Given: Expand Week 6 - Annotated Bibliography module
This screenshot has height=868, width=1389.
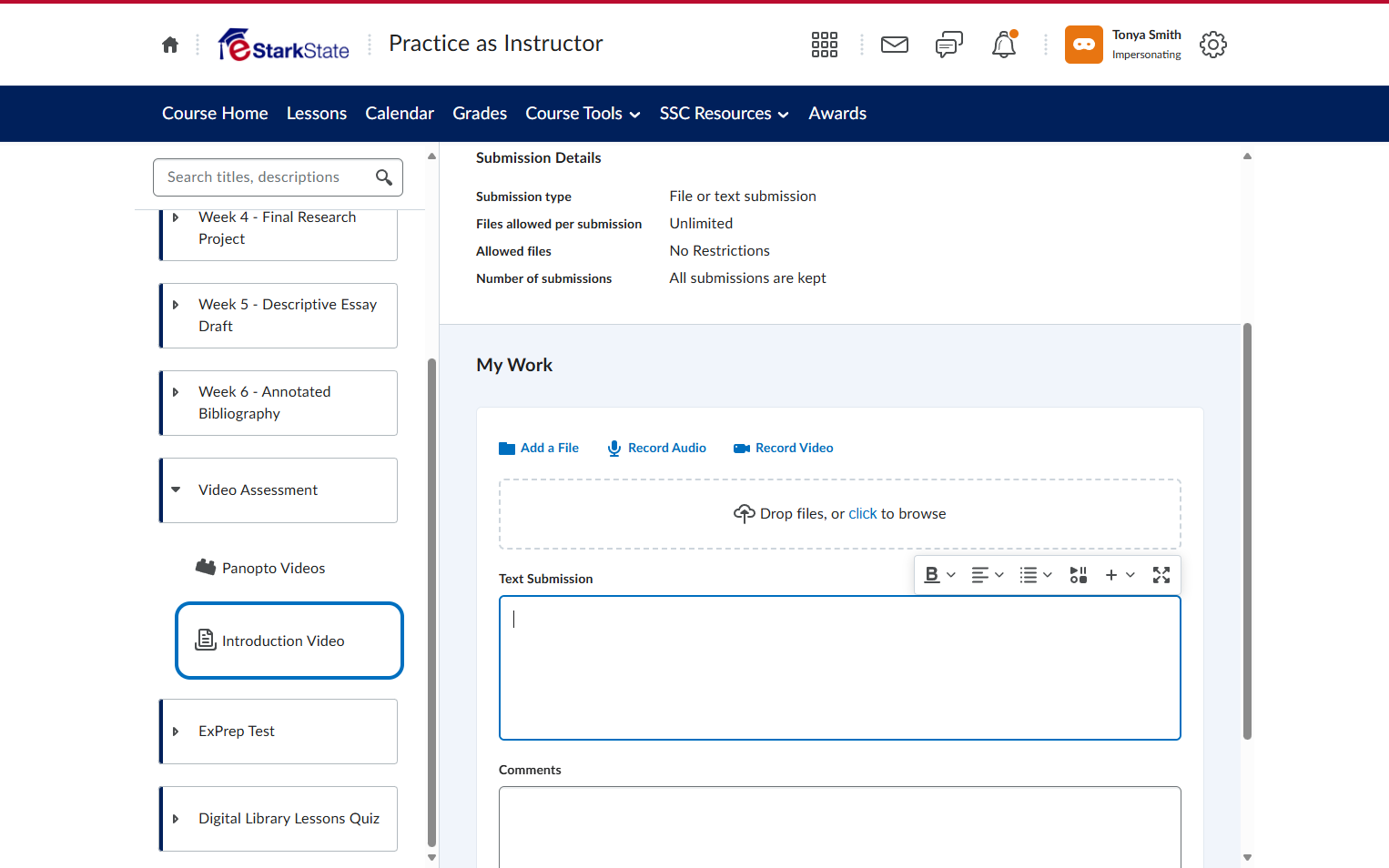Looking at the screenshot, I should click(176, 392).
